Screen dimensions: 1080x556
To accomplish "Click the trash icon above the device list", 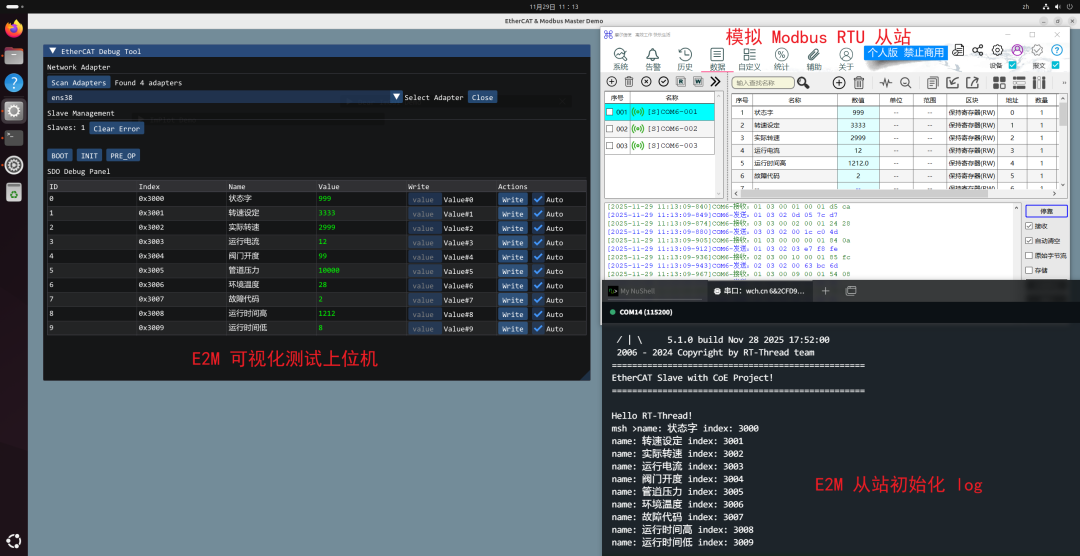I will 629,81.
